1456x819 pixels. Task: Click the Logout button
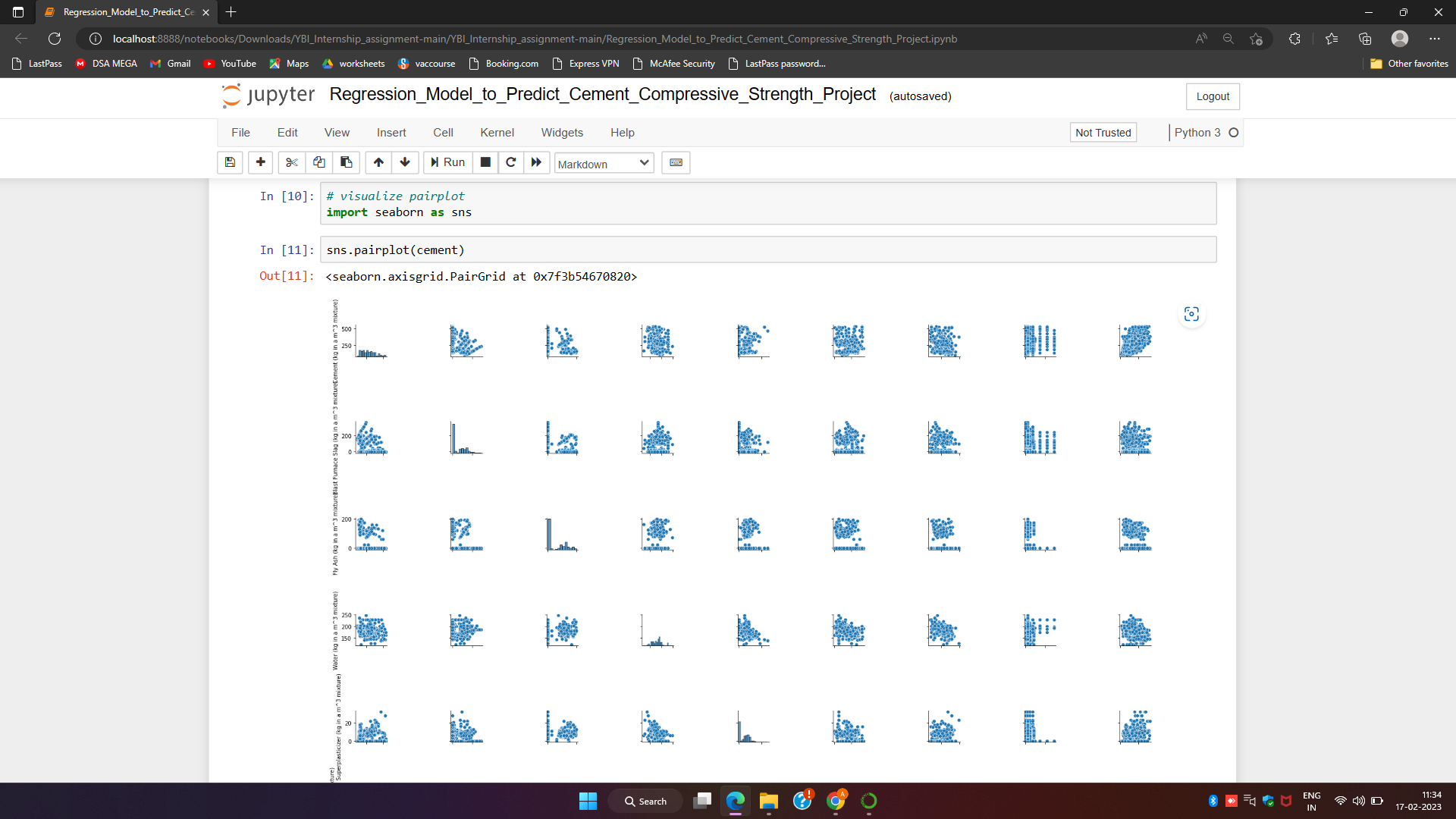tap(1213, 96)
